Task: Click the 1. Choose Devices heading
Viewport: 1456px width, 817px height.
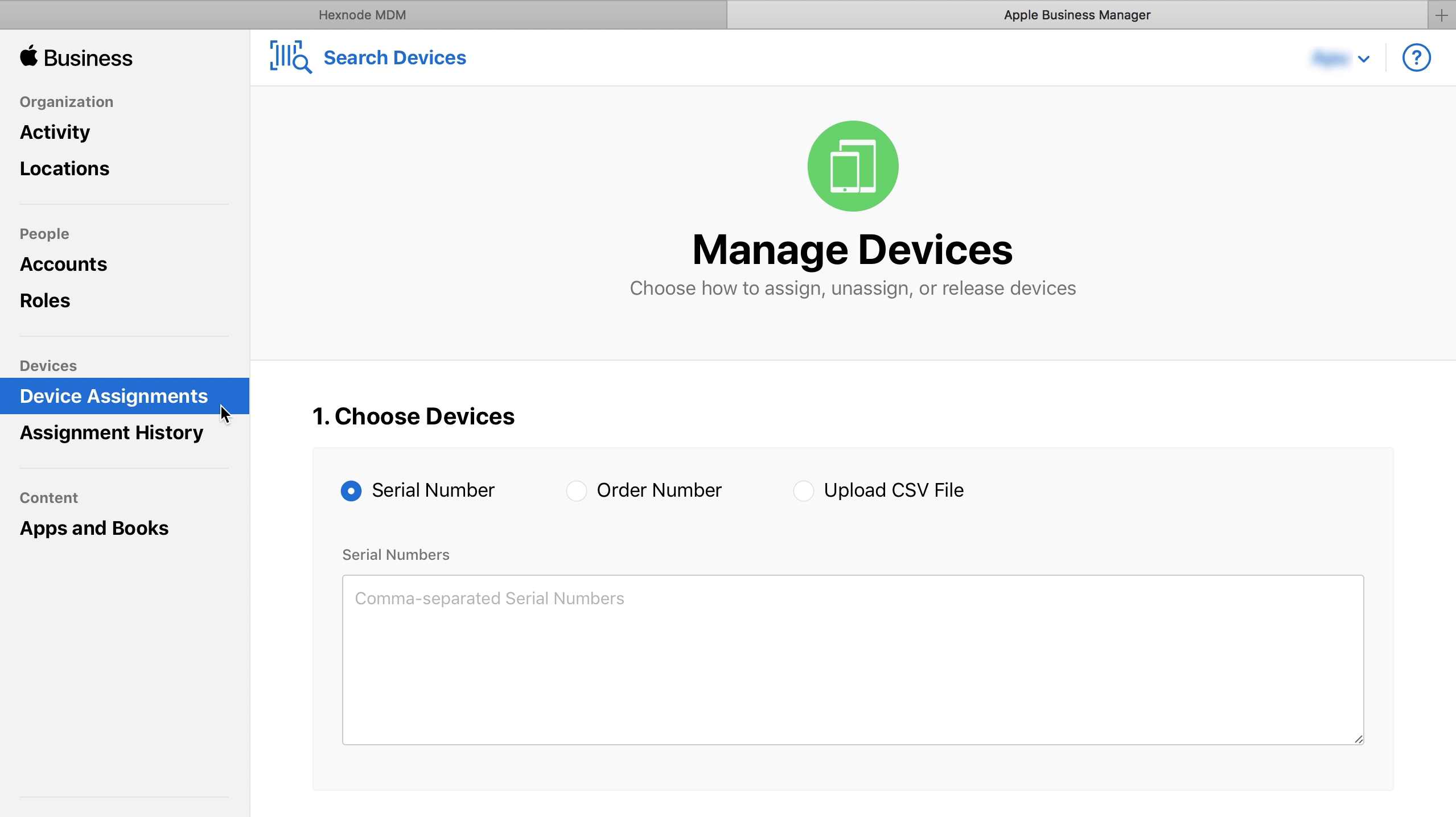Action: click(413, 416)
